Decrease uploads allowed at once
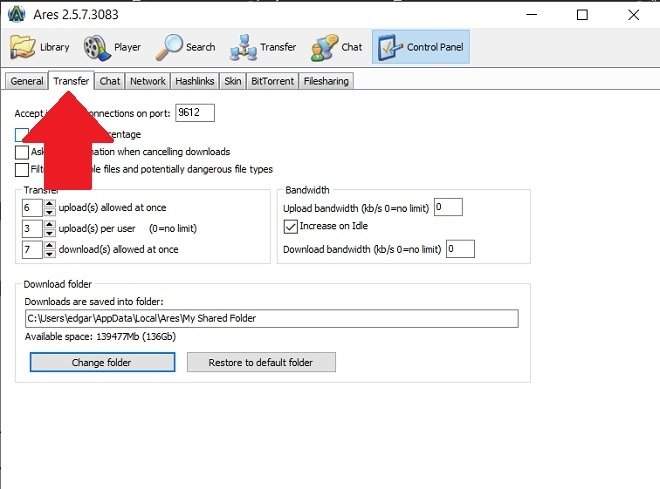Screen dimensions: 660x489 point(50,212)
